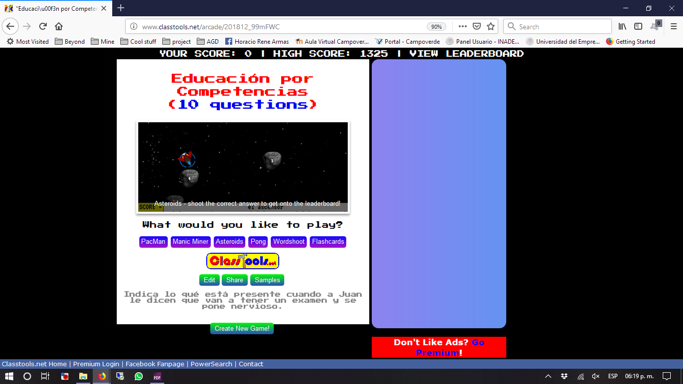Open File Explorer from the taskbar

[x=83, y=376]
